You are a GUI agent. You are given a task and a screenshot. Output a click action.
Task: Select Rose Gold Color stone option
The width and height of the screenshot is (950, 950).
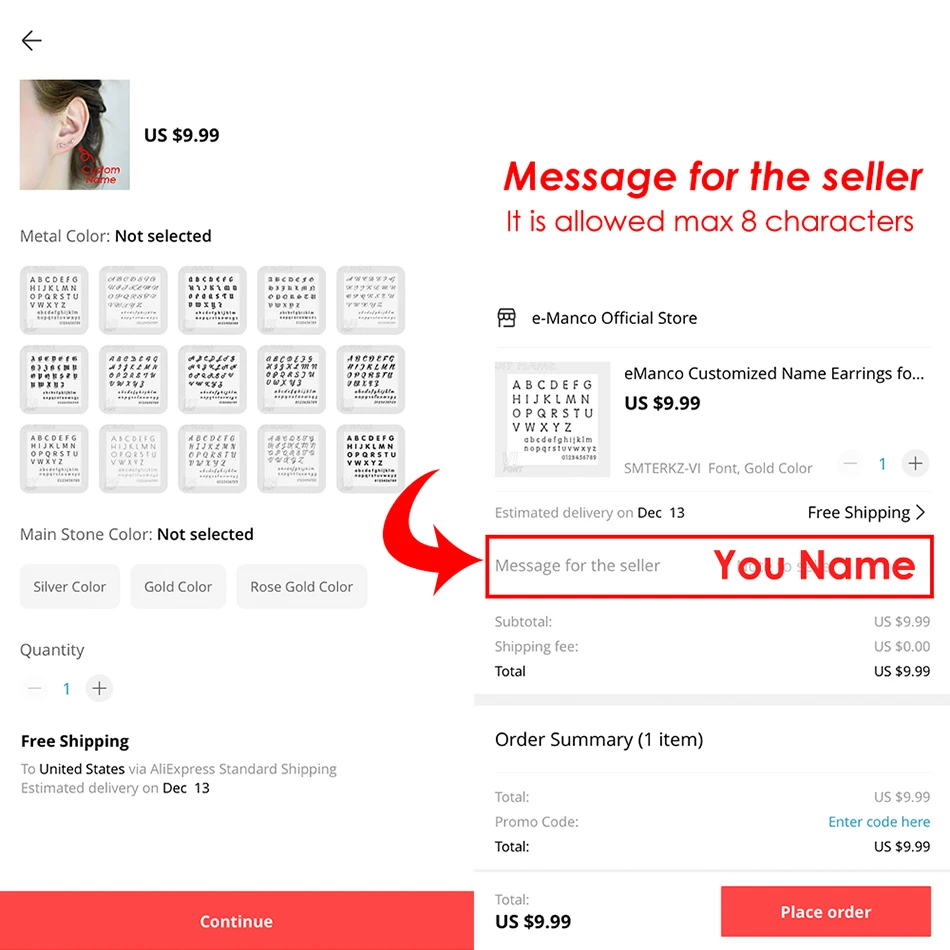(x=302, y=586)
